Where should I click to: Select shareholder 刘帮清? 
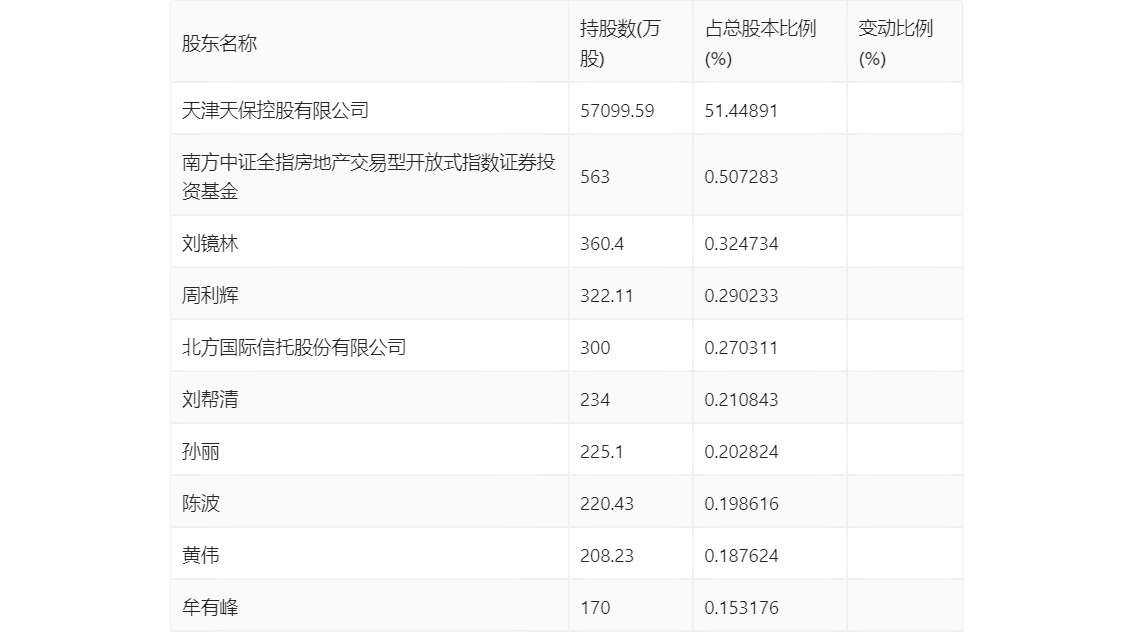pos(210,400)
